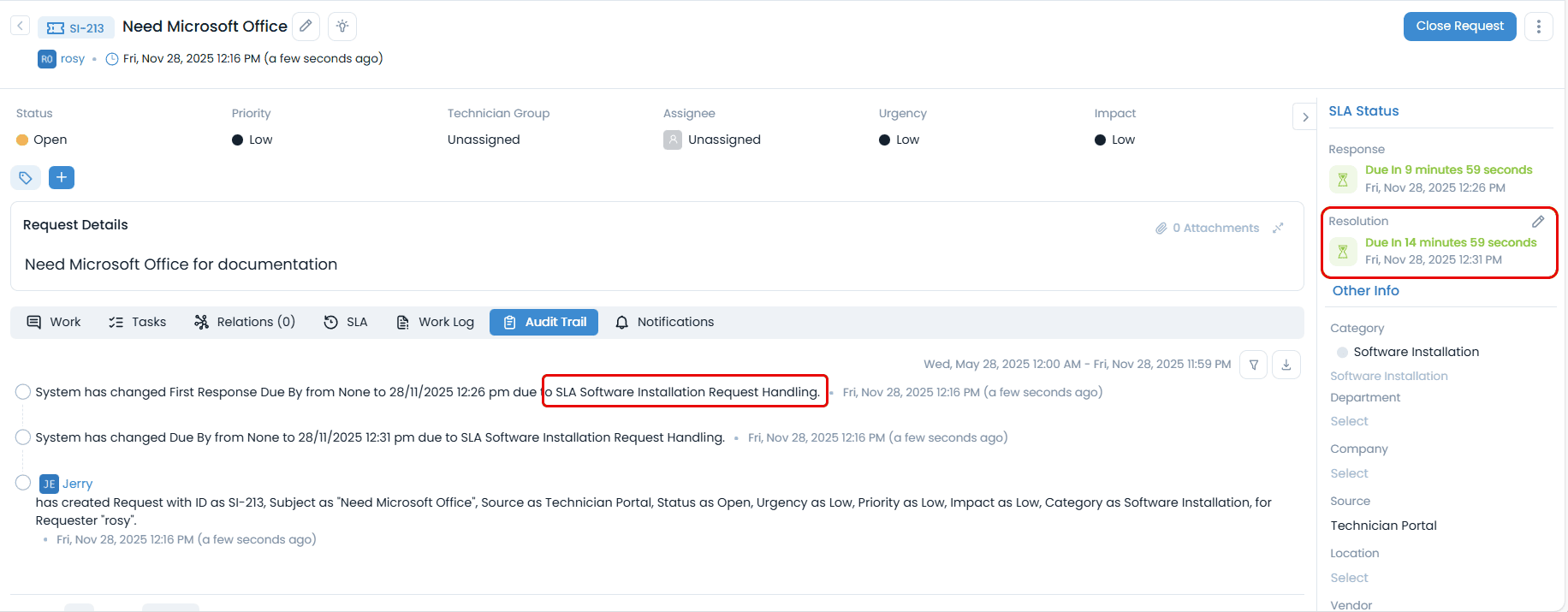The width and height of the screenshot is (1568, 612).
Task: Open the Department Select dropdown
Action: (1349, 421)
